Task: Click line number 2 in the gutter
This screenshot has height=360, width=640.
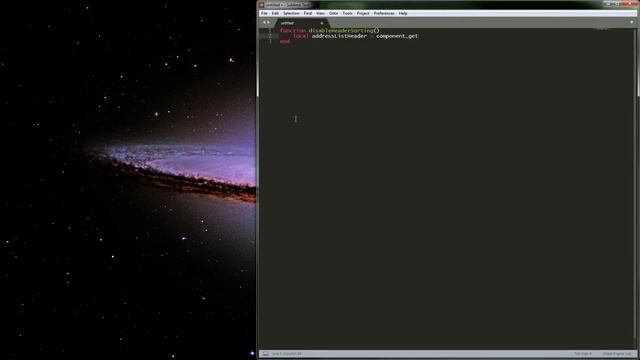Action: [270, 36]
